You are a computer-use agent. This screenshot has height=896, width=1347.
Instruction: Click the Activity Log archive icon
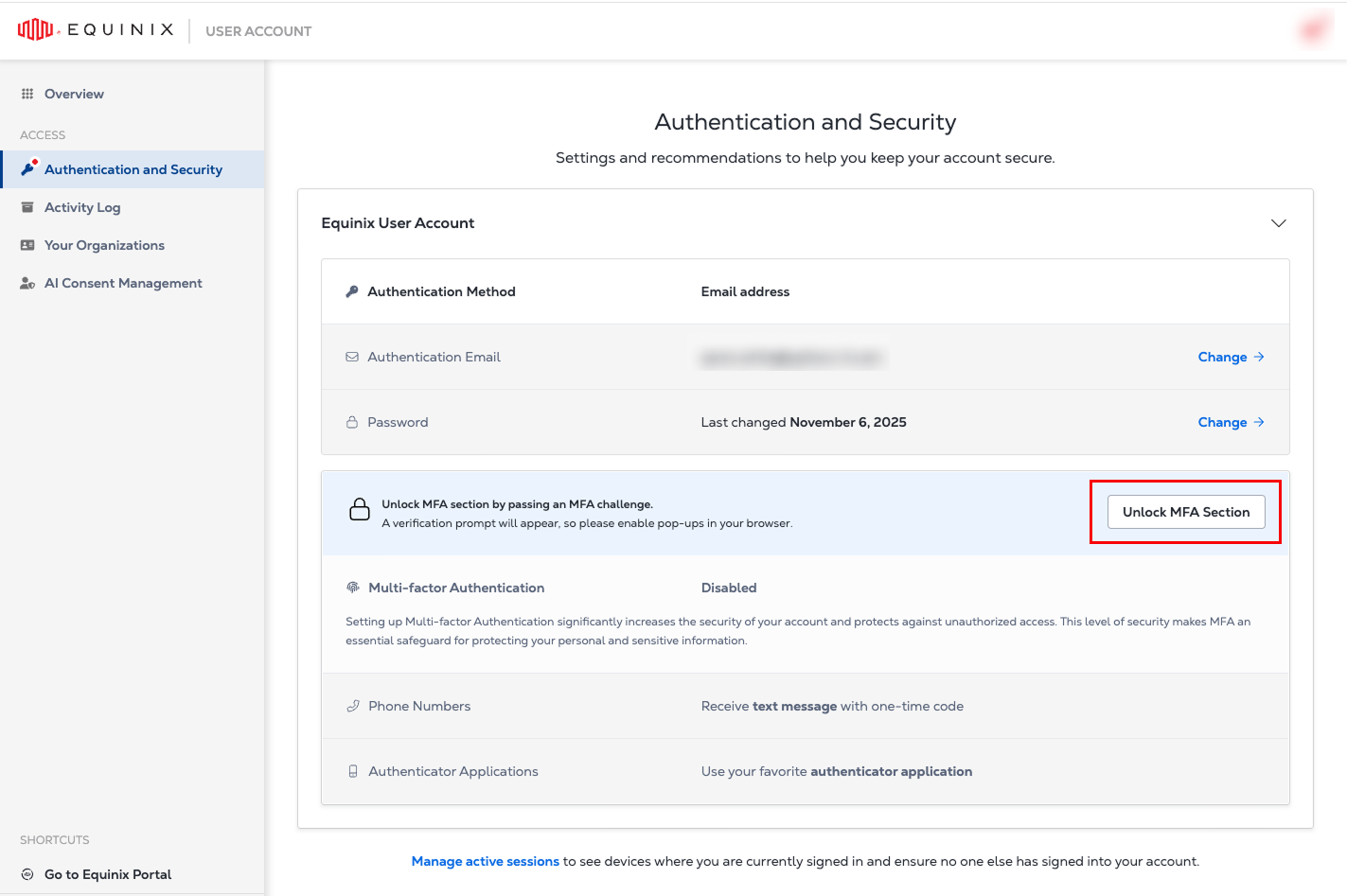tap(27, 207)
